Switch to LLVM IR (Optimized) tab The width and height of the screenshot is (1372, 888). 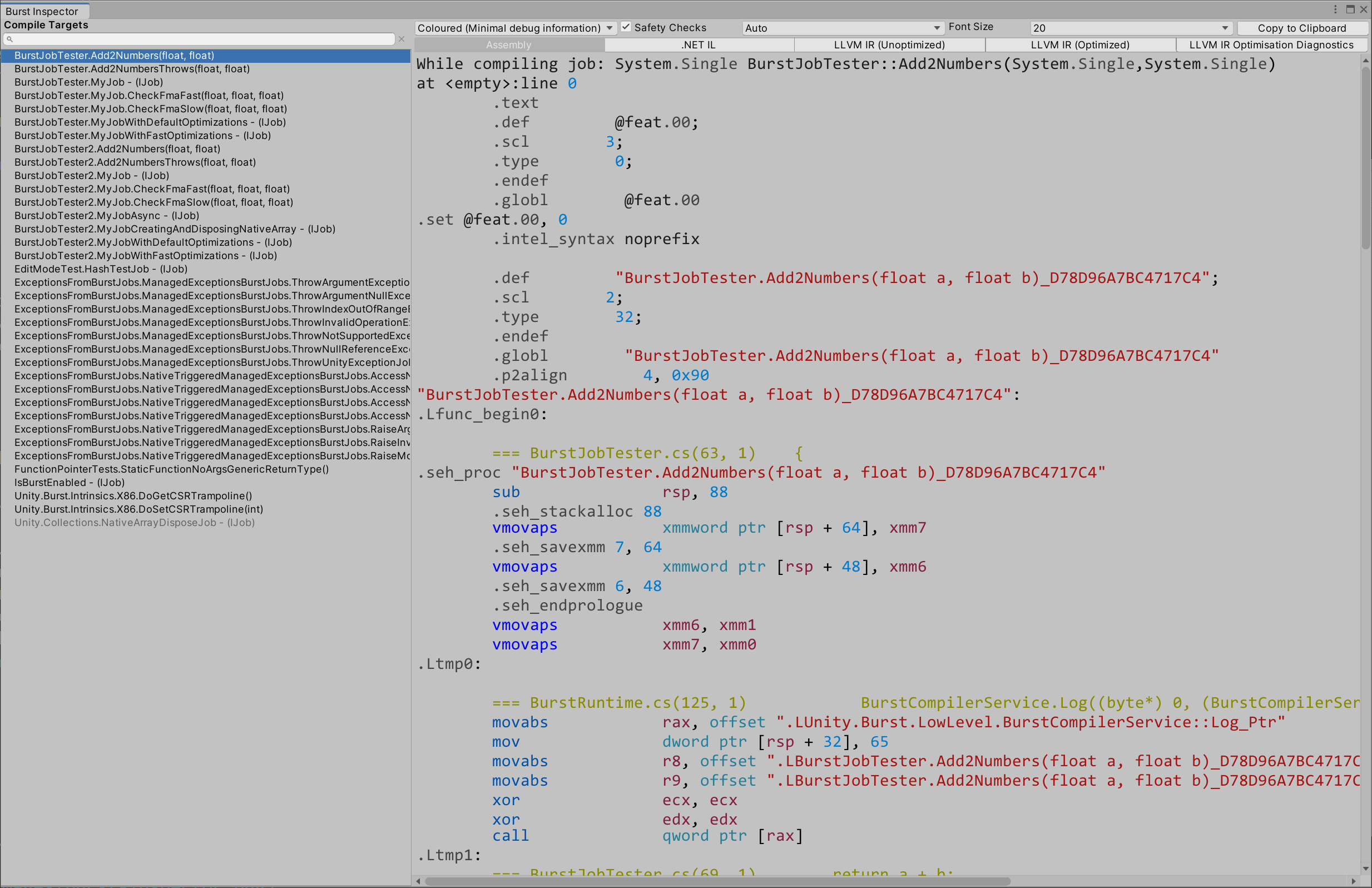[x=1079, y=45]
